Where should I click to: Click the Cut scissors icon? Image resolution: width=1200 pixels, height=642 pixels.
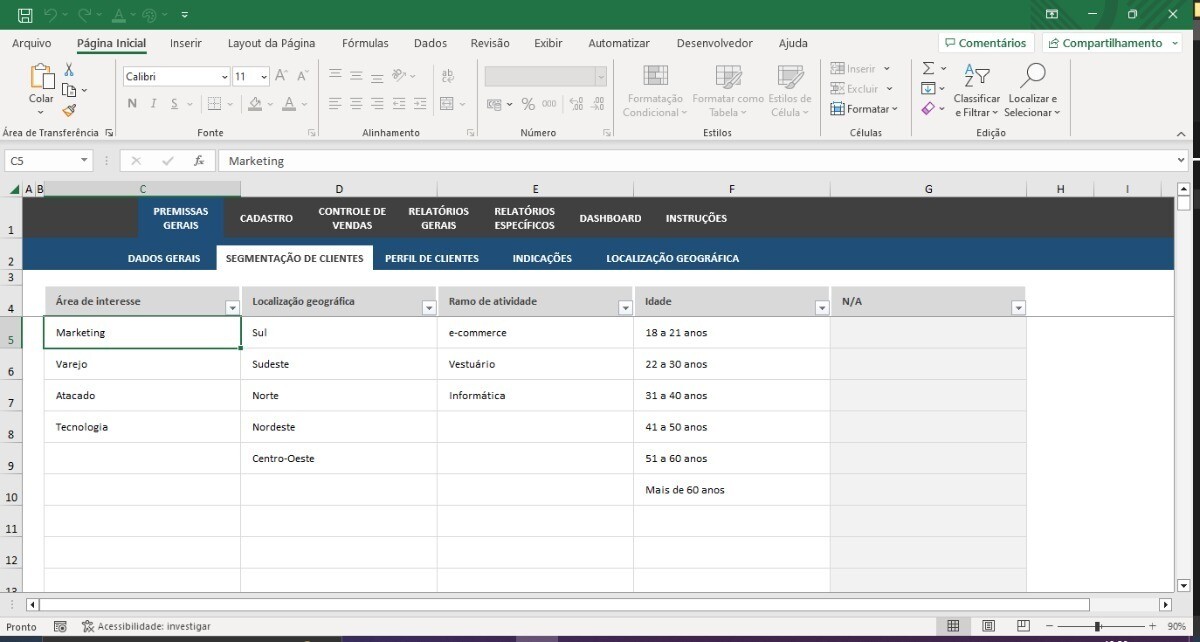pyautogui.click(x=69, y=70)
